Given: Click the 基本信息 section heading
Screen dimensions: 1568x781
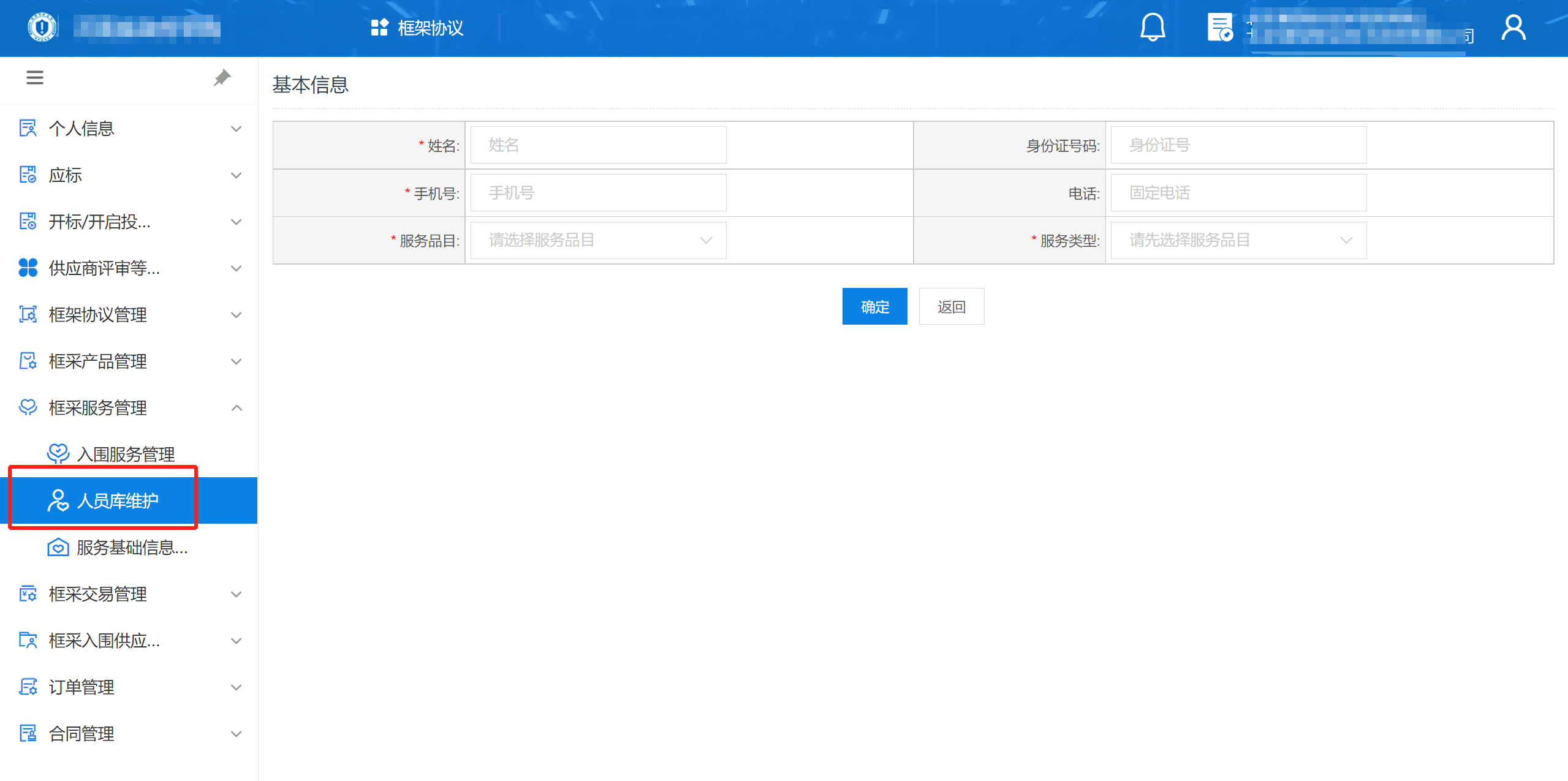Looking at the screenshot, I should click(x=311, y=85).
